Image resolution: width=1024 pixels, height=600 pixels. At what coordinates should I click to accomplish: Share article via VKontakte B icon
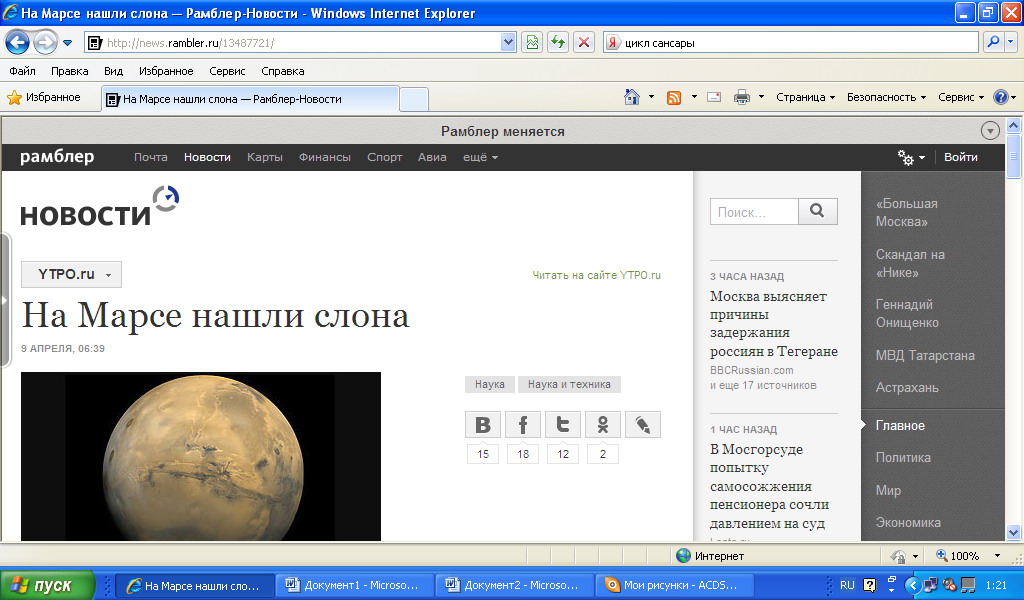[483, 424]
